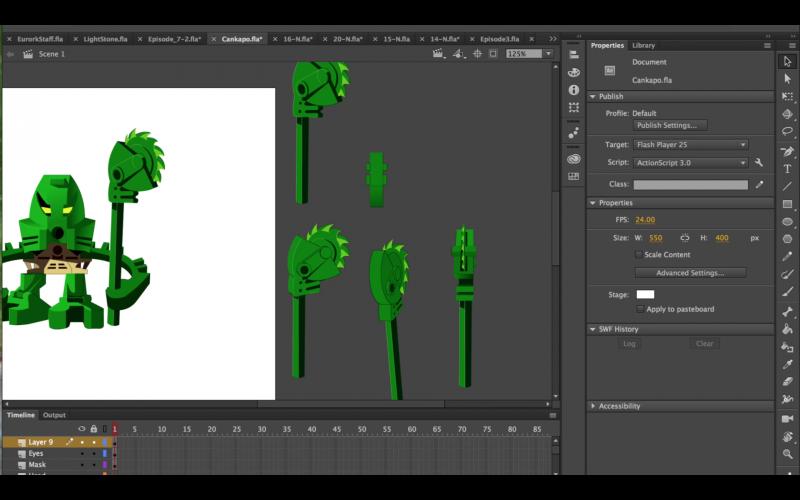Select the Selection tool (black arrow outline)
This screenshot has width=800, height=500.
[x=787, y=61]
